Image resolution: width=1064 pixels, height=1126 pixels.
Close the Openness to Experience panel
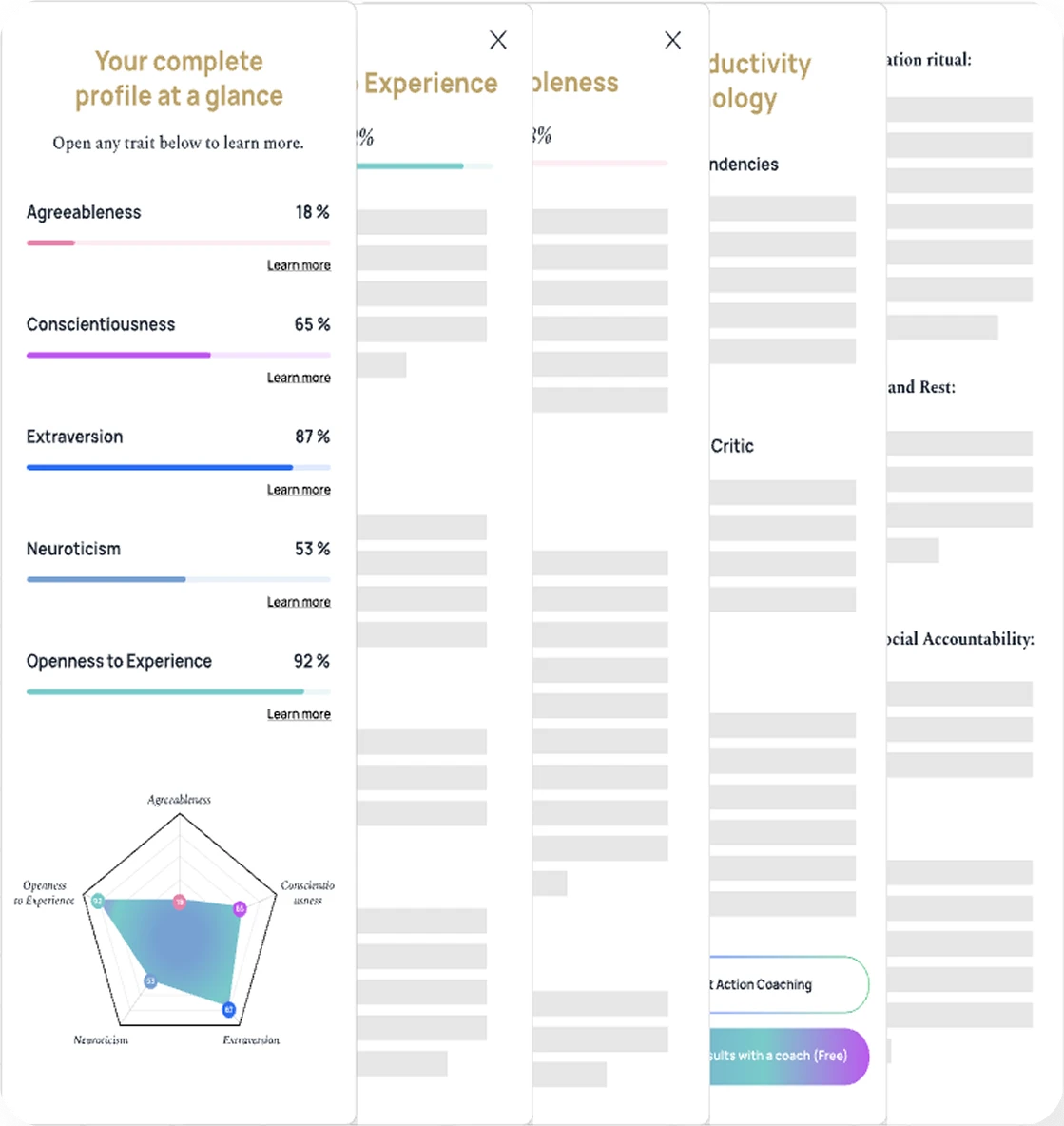[x=498, y=40]
